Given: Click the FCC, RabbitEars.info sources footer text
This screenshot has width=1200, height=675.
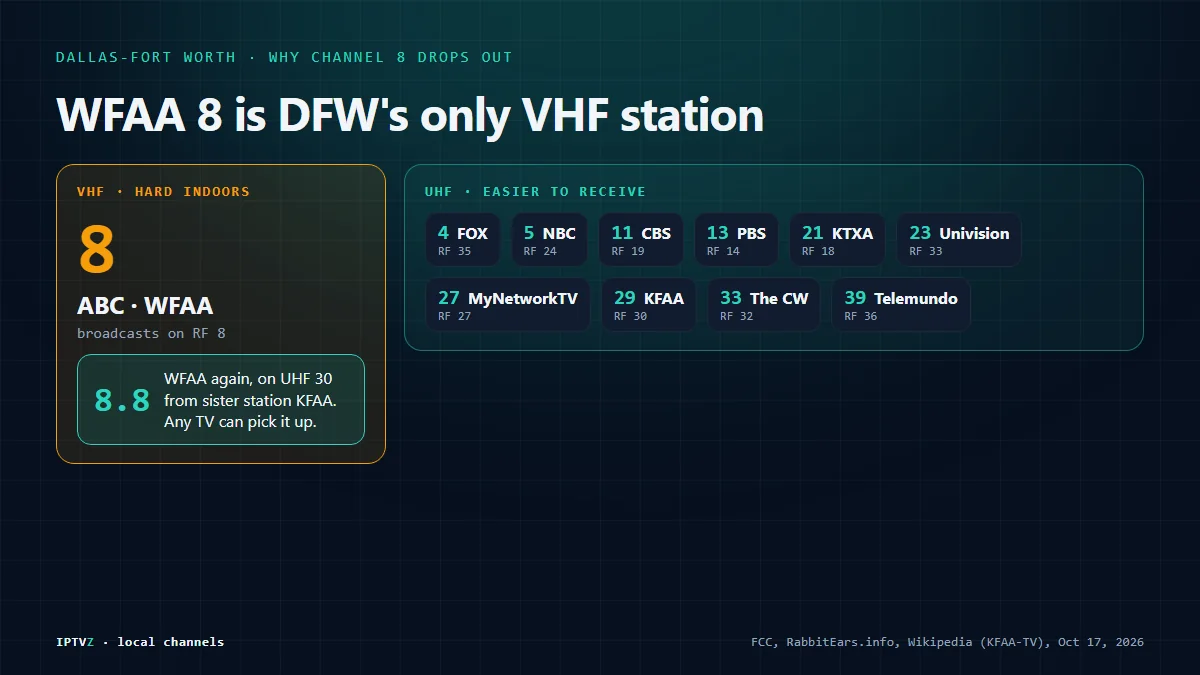Looking at the screenshot, I should click(x=947, y=642).
